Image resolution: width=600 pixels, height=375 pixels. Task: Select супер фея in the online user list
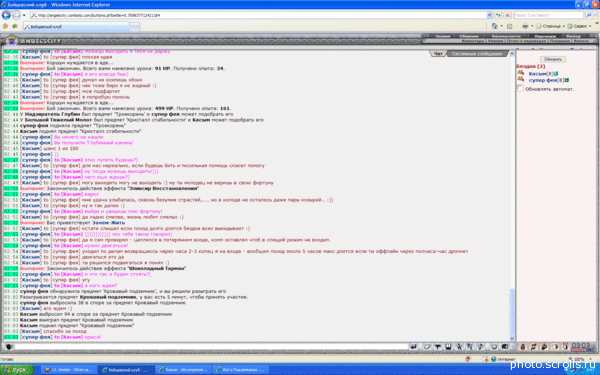pos(543,80)
